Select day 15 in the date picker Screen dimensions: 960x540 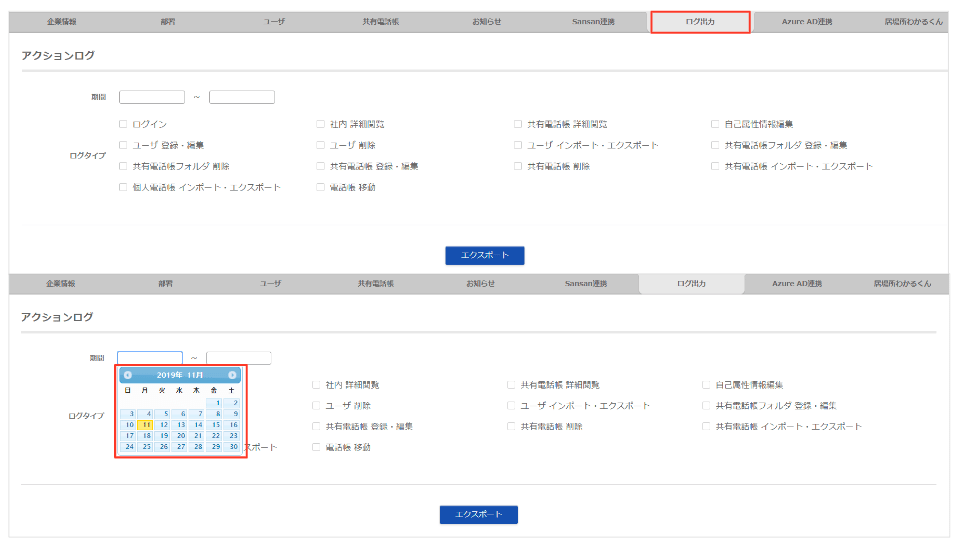[x=214, y=425]
